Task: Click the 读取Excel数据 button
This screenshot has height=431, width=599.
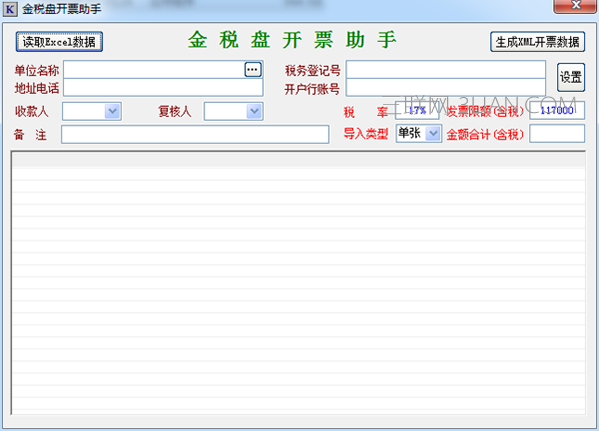Action: pos(59,42)
